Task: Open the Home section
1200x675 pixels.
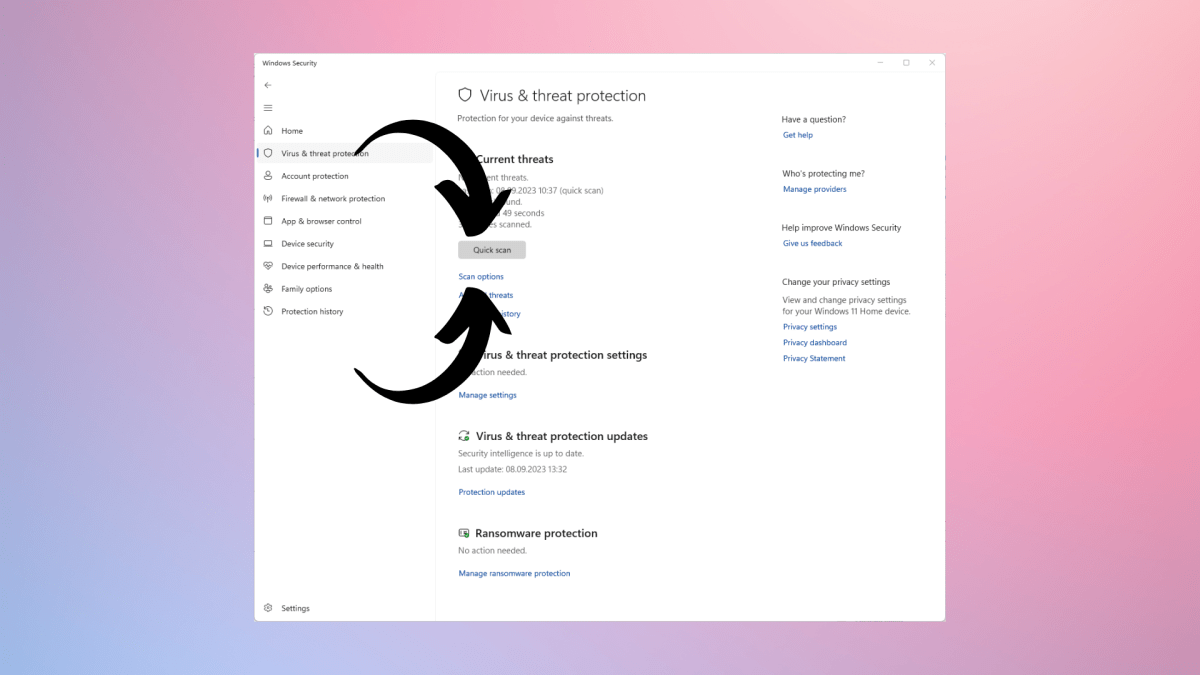Action: pyautogui.click(x=292, y=131)
